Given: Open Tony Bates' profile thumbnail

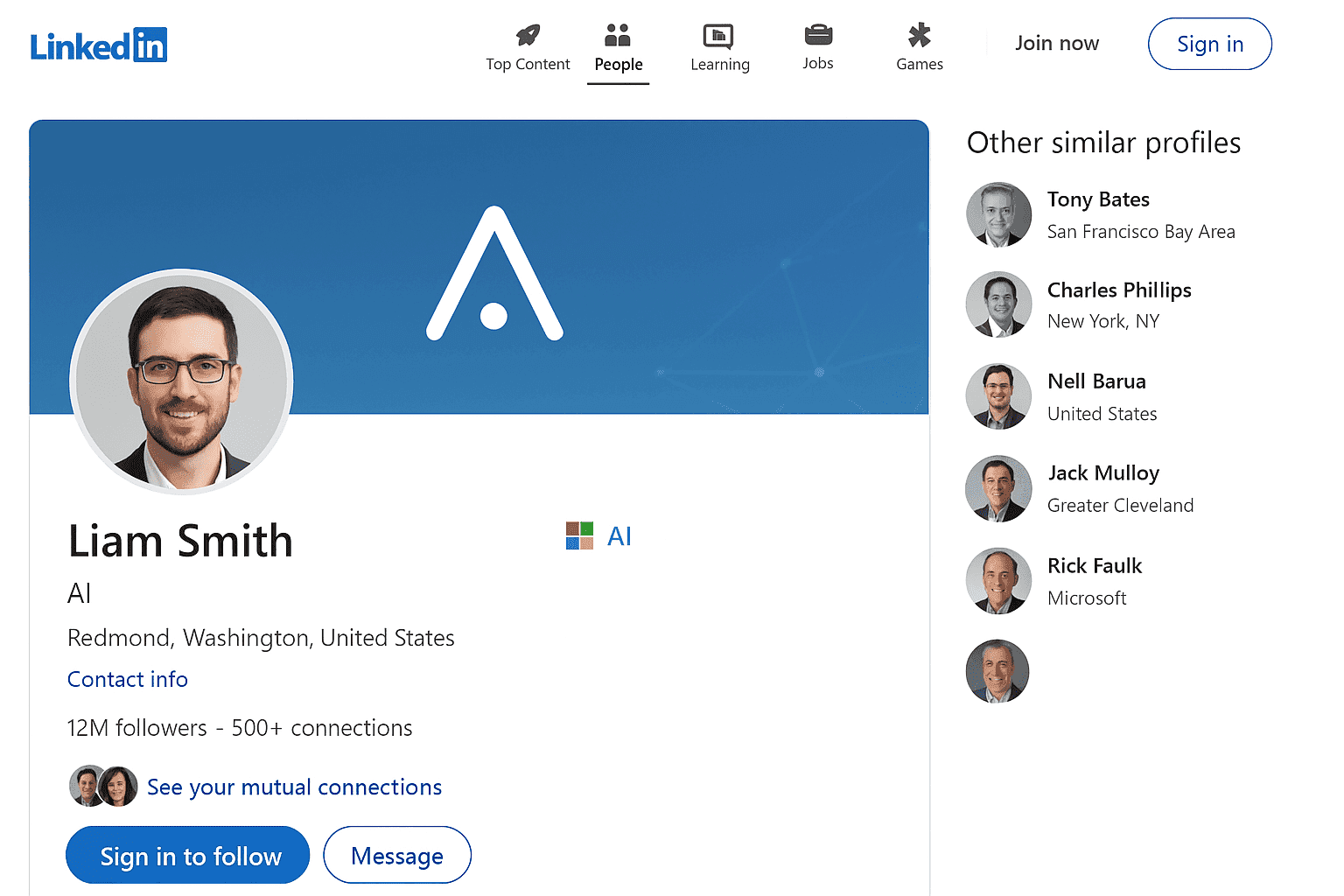Looking at the screenshot, I should (x=998, y=214).
